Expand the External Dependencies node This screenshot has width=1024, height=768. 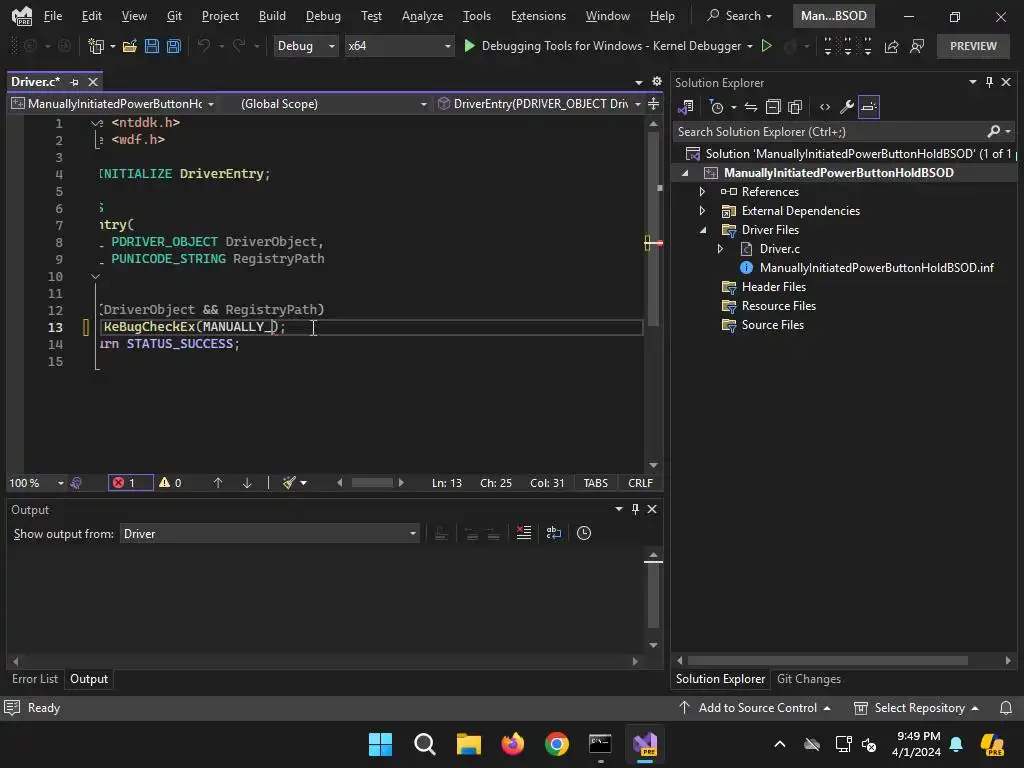click(702, 211)
